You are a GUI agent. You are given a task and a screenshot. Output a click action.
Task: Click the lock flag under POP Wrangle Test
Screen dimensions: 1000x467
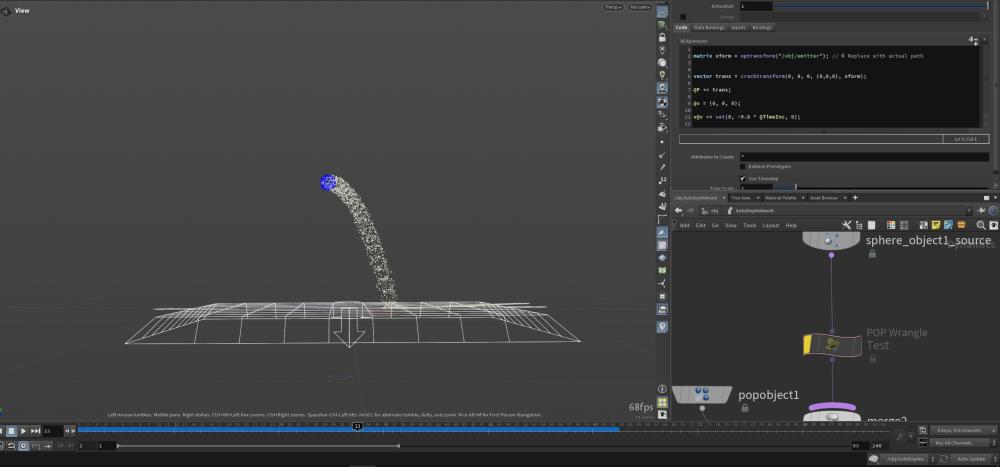click(x=872, y=359)
